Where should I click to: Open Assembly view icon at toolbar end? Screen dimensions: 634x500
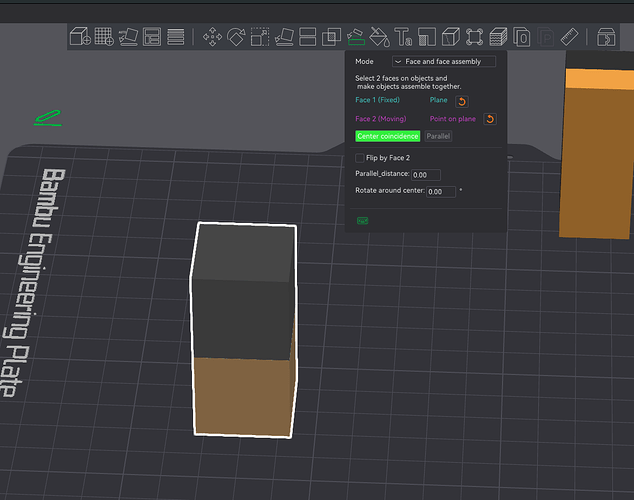click(x=606, y=37)
